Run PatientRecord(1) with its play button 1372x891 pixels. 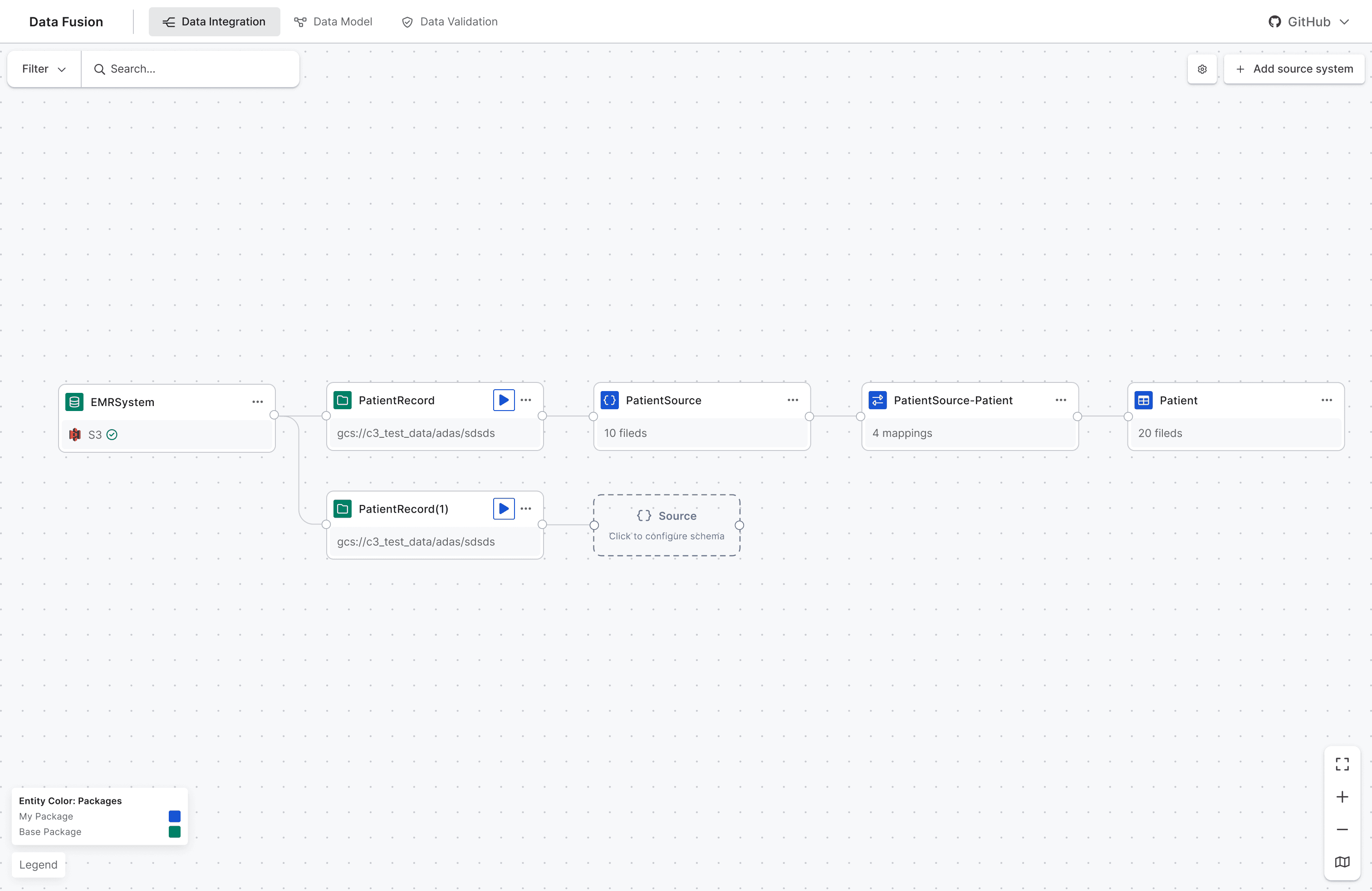click(x=503, y=508)
